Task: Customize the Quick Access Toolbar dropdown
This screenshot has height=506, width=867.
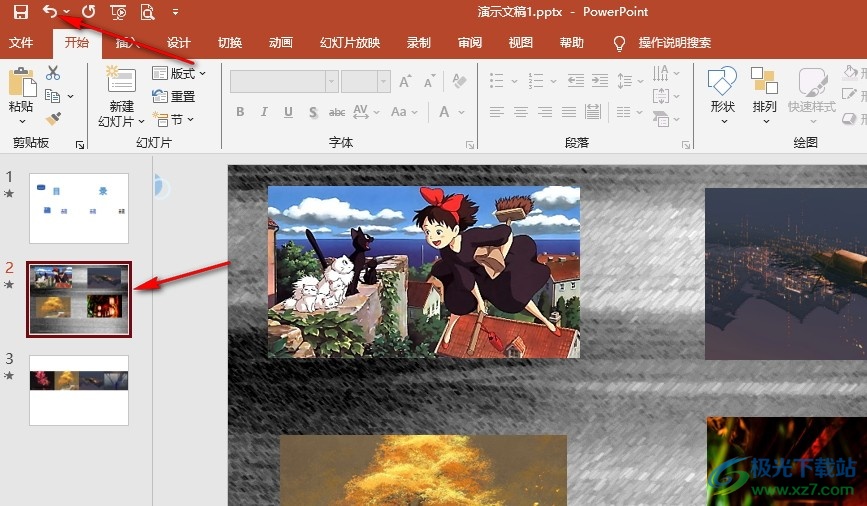Action: click(x=175, y=12)
